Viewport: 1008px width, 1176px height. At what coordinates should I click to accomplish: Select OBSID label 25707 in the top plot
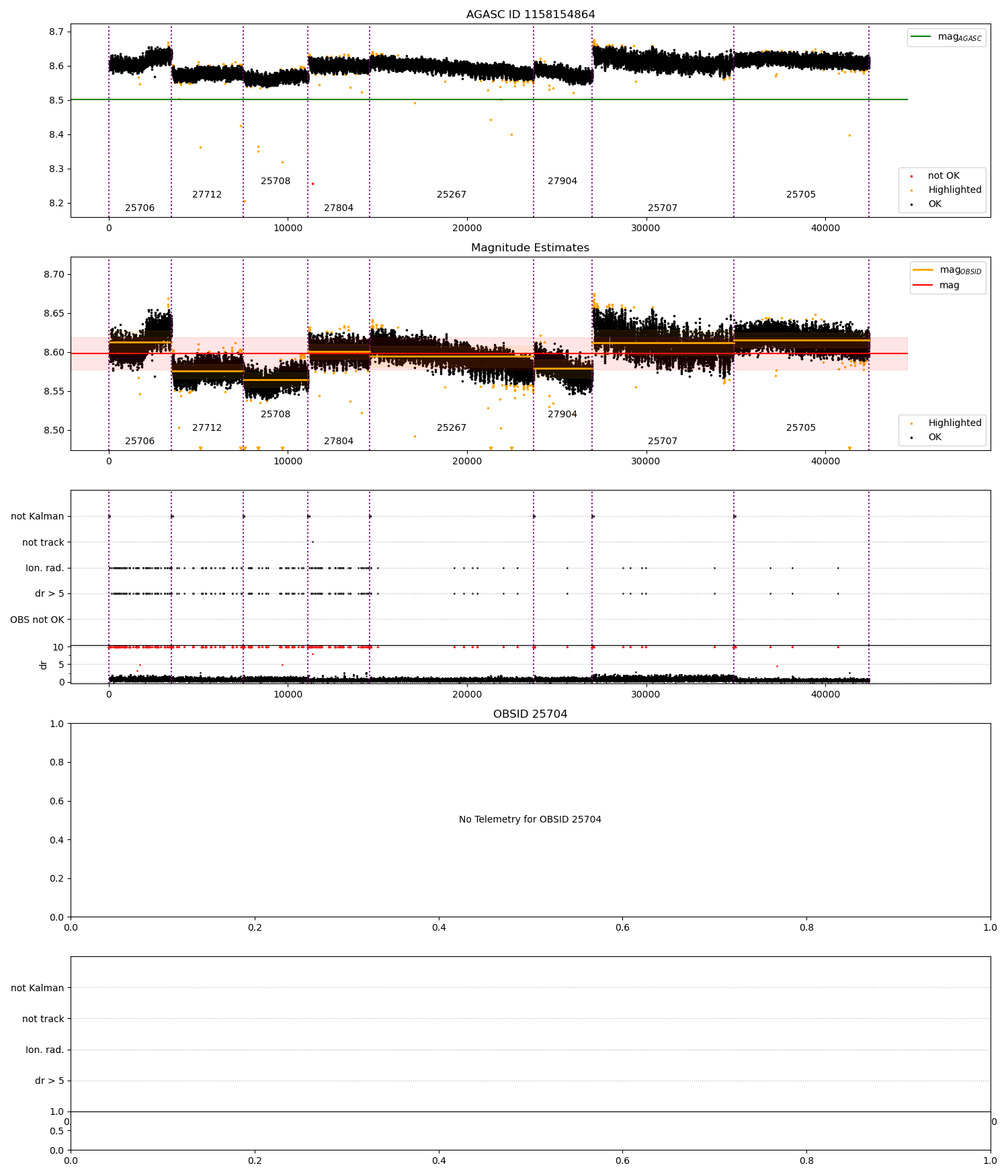(663, 208)
